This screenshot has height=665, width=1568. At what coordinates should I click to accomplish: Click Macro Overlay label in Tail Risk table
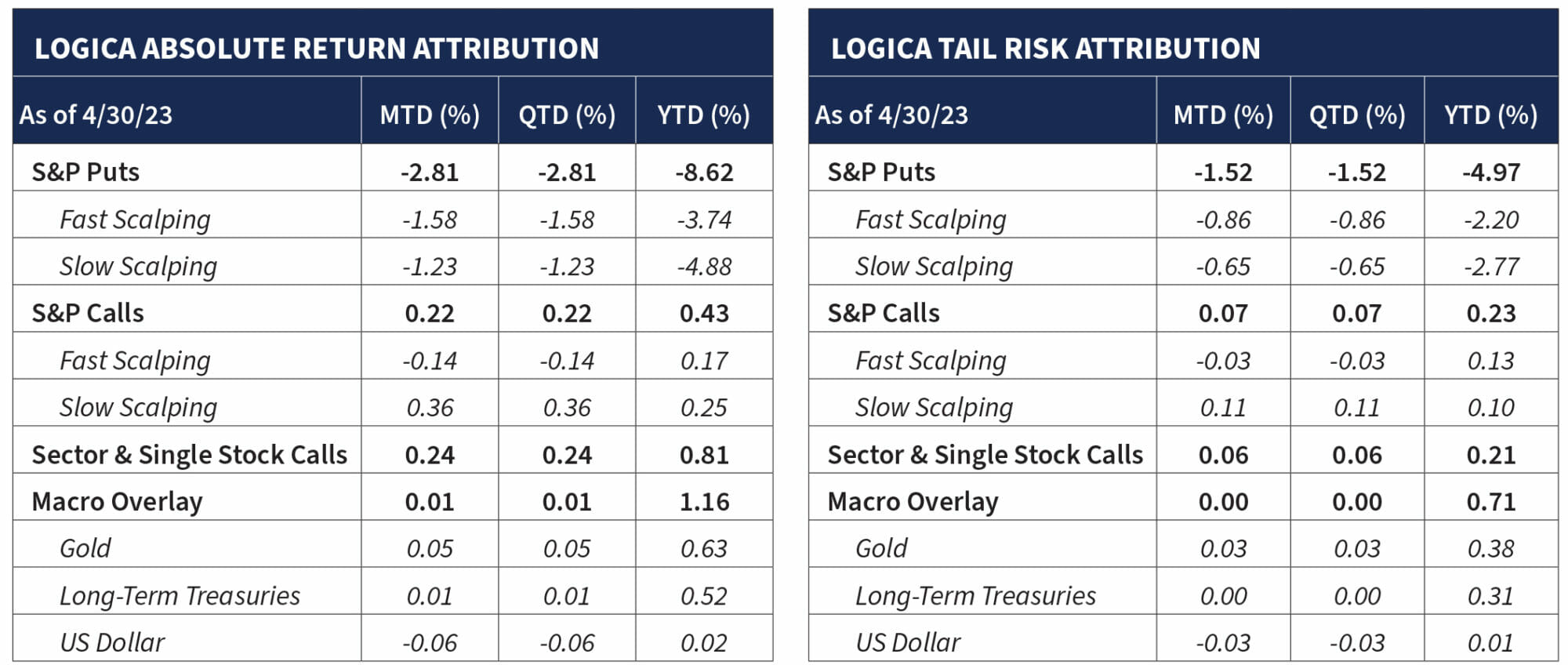[913, 501]
